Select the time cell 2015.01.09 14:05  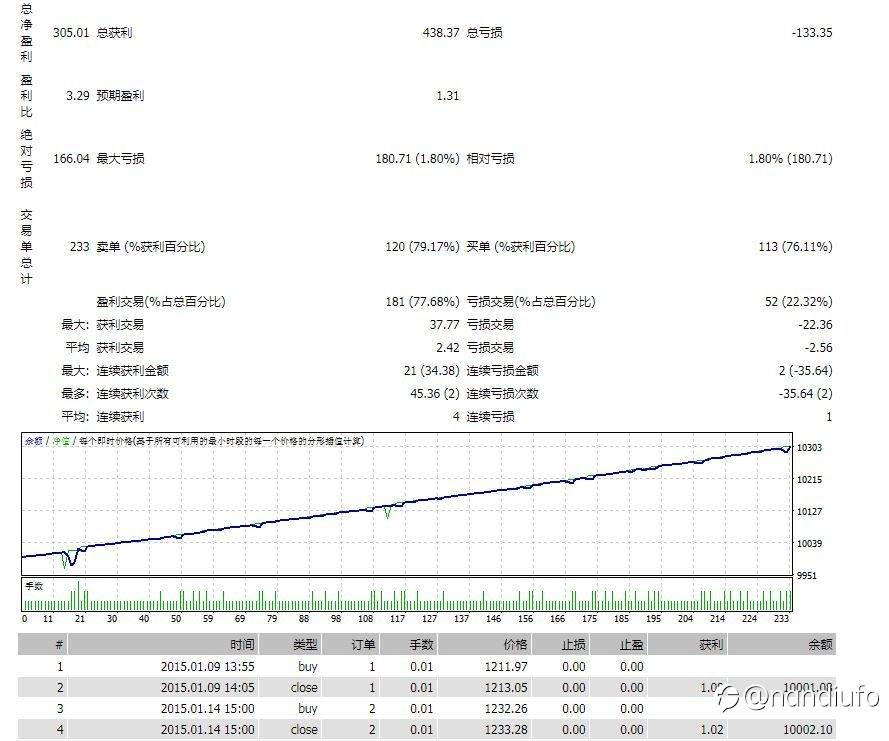pos(208,688)
